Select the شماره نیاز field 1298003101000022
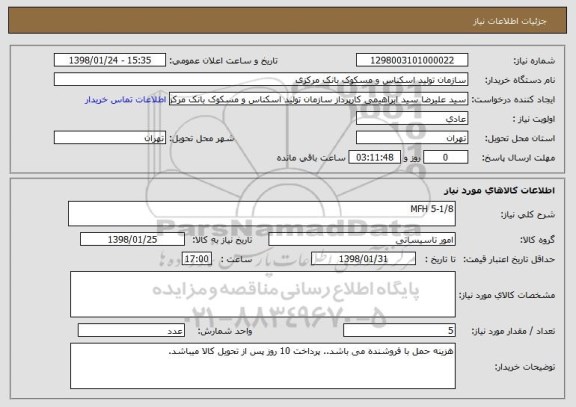576x407 pixels. tap(412, 60)
